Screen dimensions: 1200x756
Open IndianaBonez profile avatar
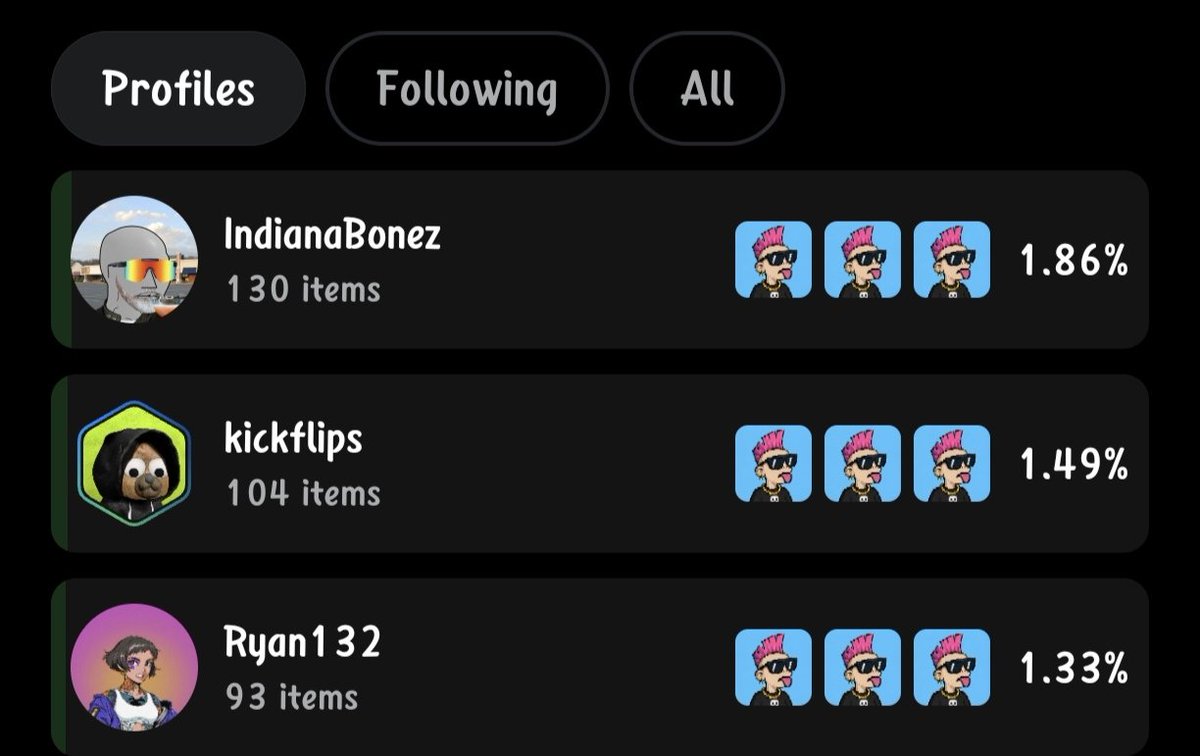point(134,259)
